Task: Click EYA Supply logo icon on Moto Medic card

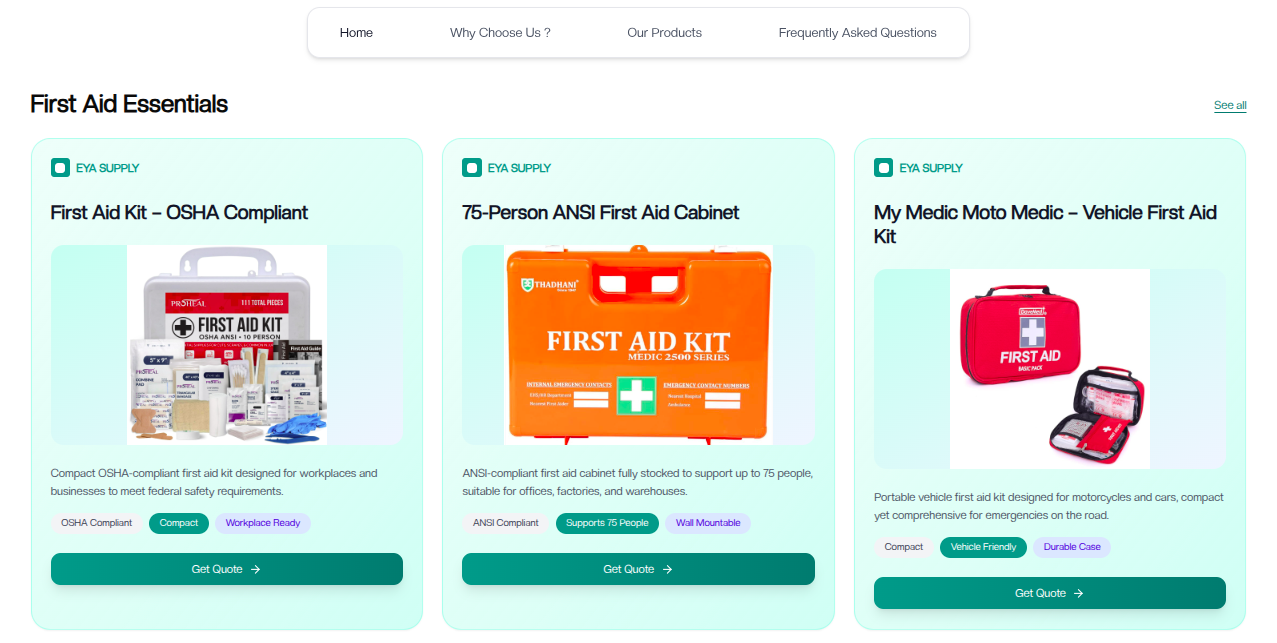Action: point(883,168)
